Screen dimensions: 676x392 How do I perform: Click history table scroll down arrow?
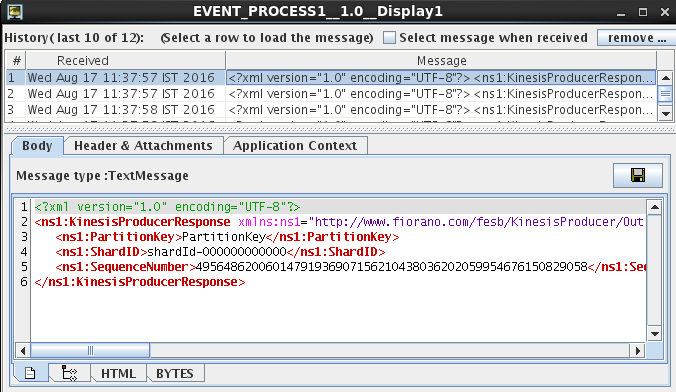click(x=666, y=114)
